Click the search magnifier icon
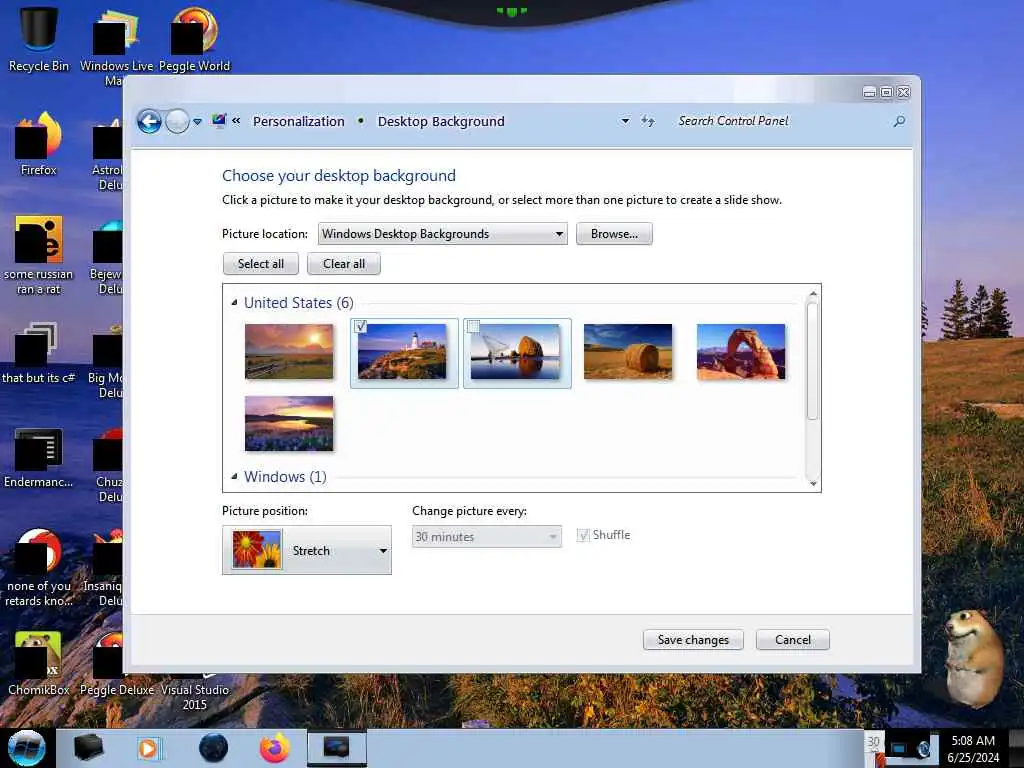Screen dimensions: 1024x768 (x=899, y=121)
